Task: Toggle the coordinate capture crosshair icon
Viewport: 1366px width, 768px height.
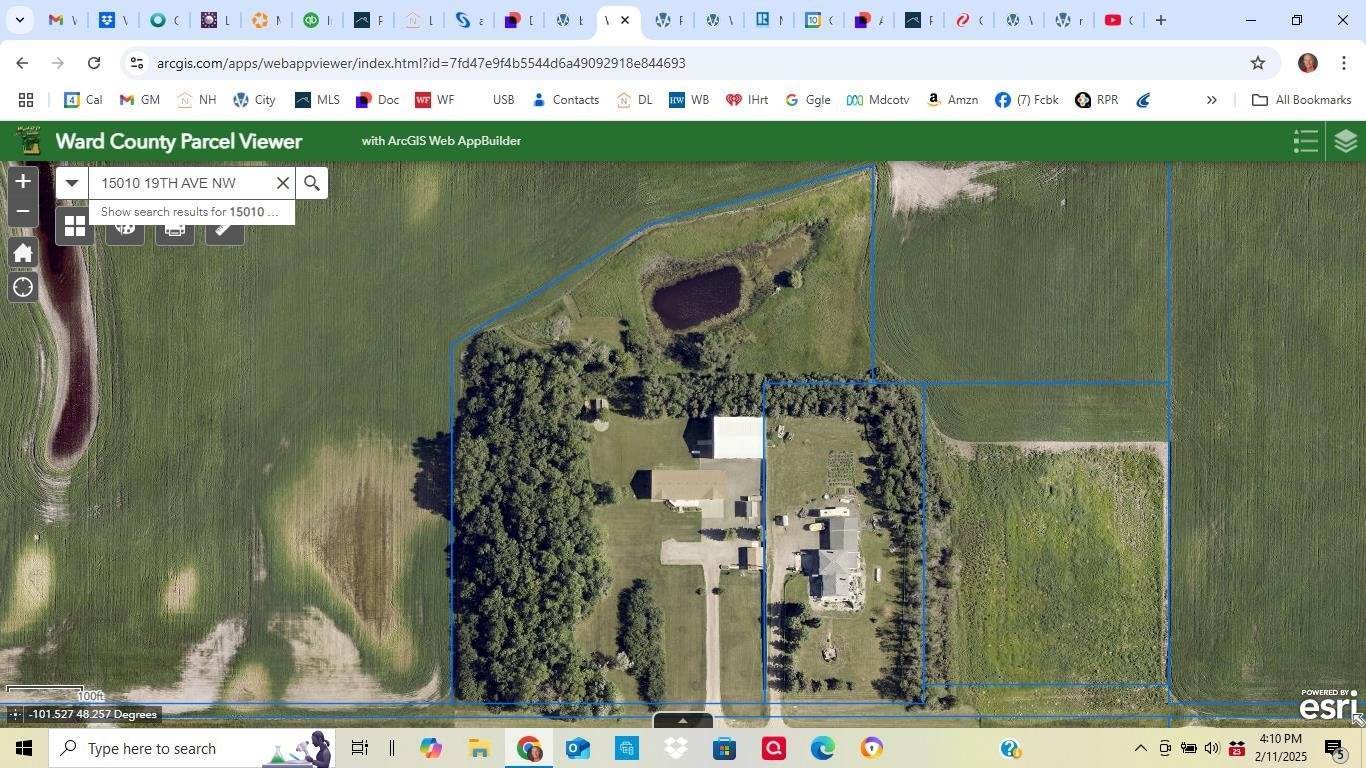Action: coord(14,715)
